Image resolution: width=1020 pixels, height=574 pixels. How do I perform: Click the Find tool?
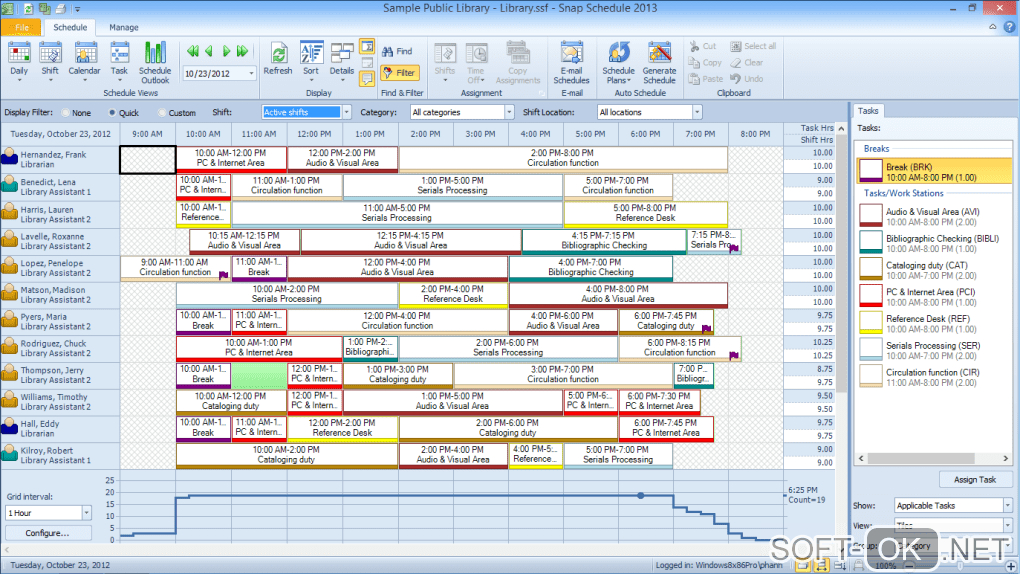coord(398,51)
